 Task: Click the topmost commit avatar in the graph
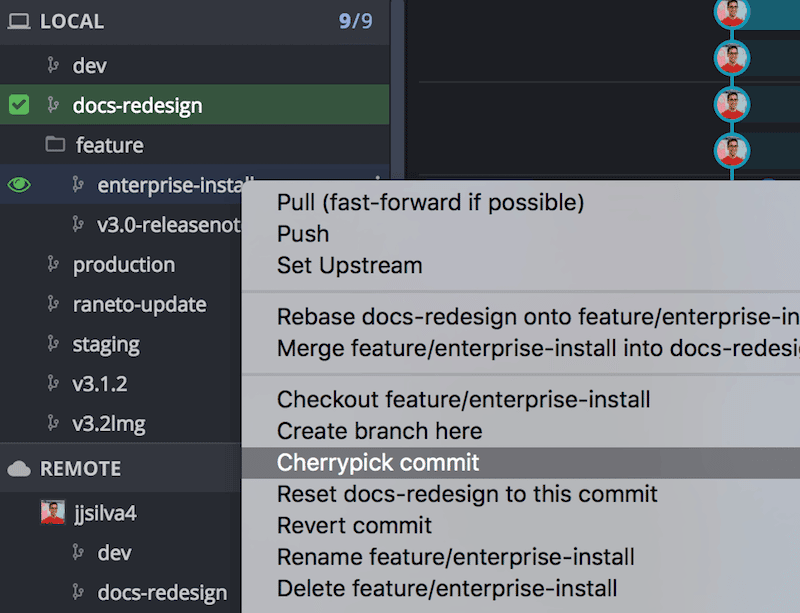[x=733, y=14]
